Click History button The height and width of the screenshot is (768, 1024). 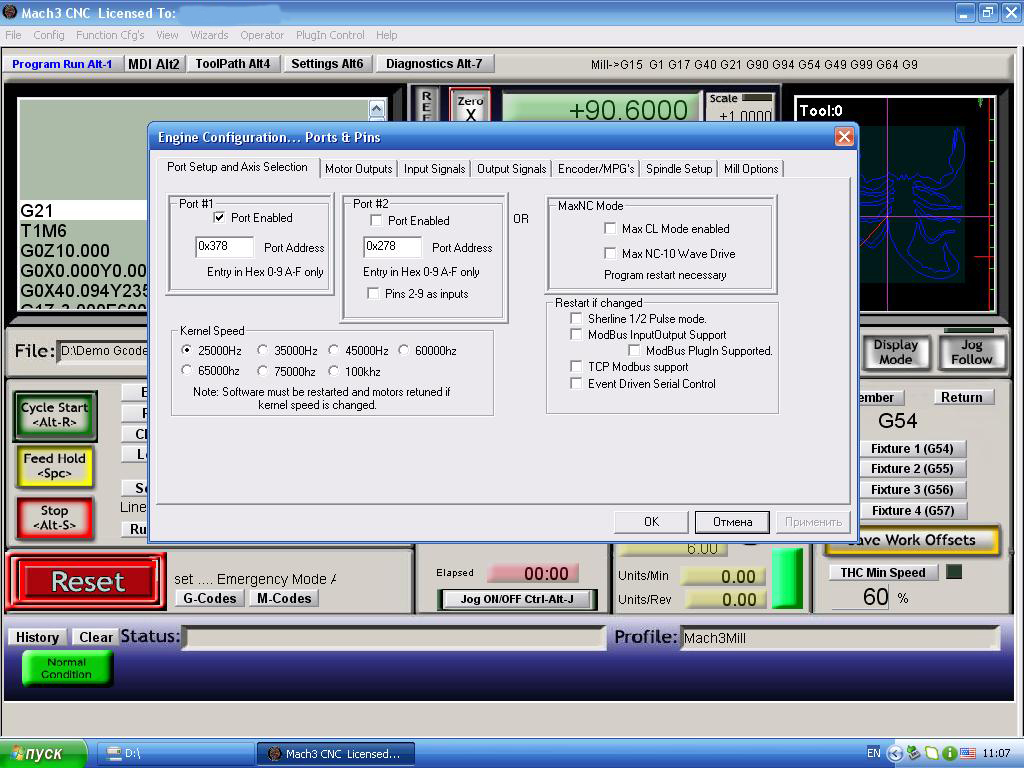37,637
